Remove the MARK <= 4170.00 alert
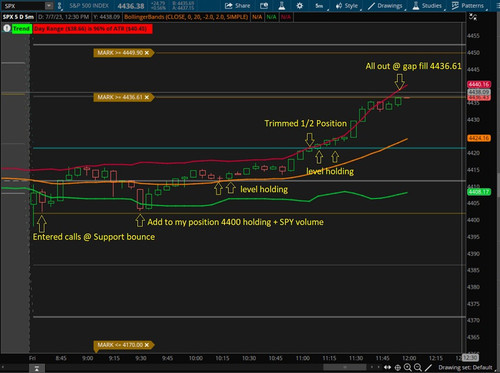The width and height of the screenshot is (500, 373). pos(147,345)
